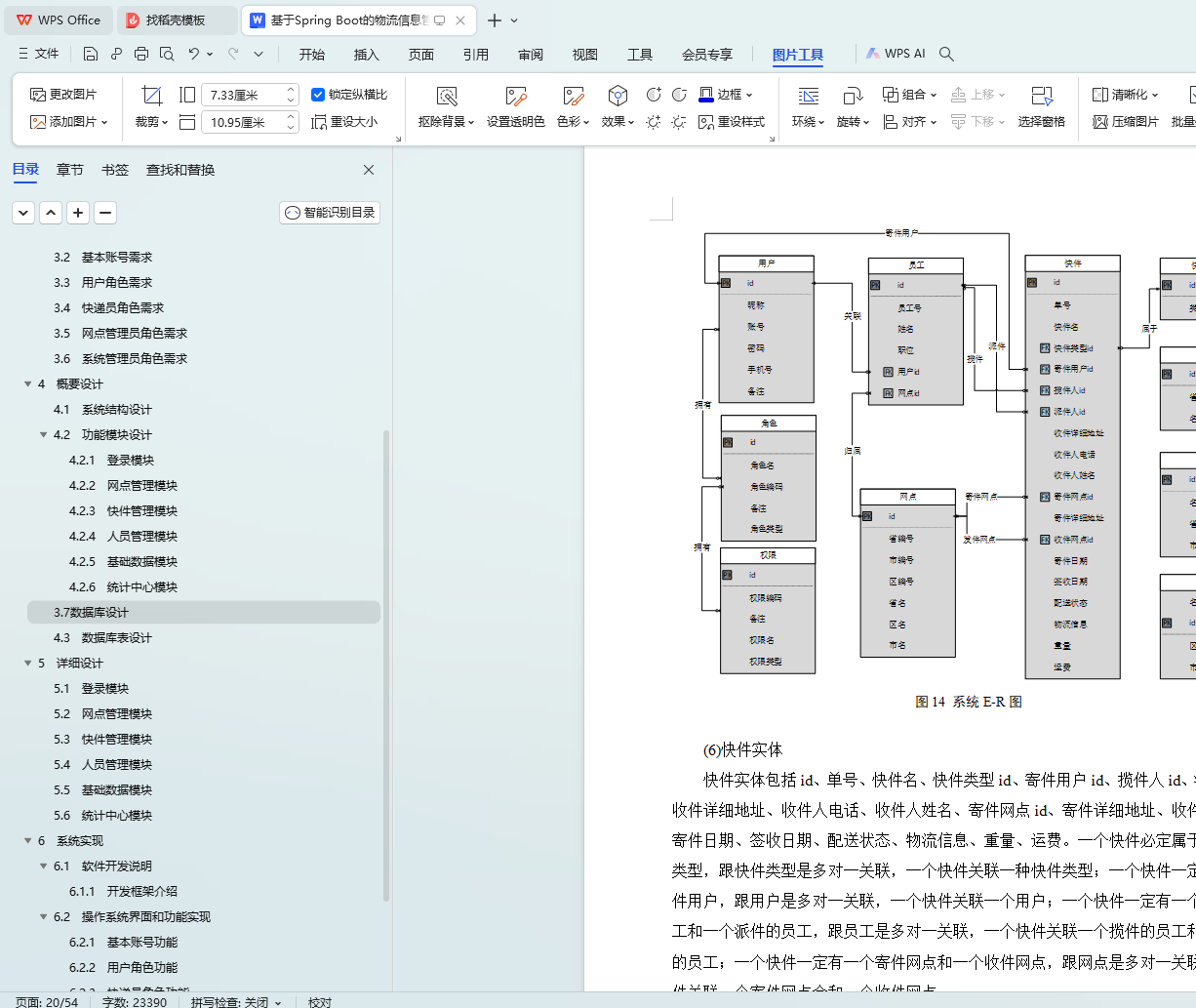Switch to the 插入 ribbon tab
The image size is (1196, 1008).
[367, 54]
